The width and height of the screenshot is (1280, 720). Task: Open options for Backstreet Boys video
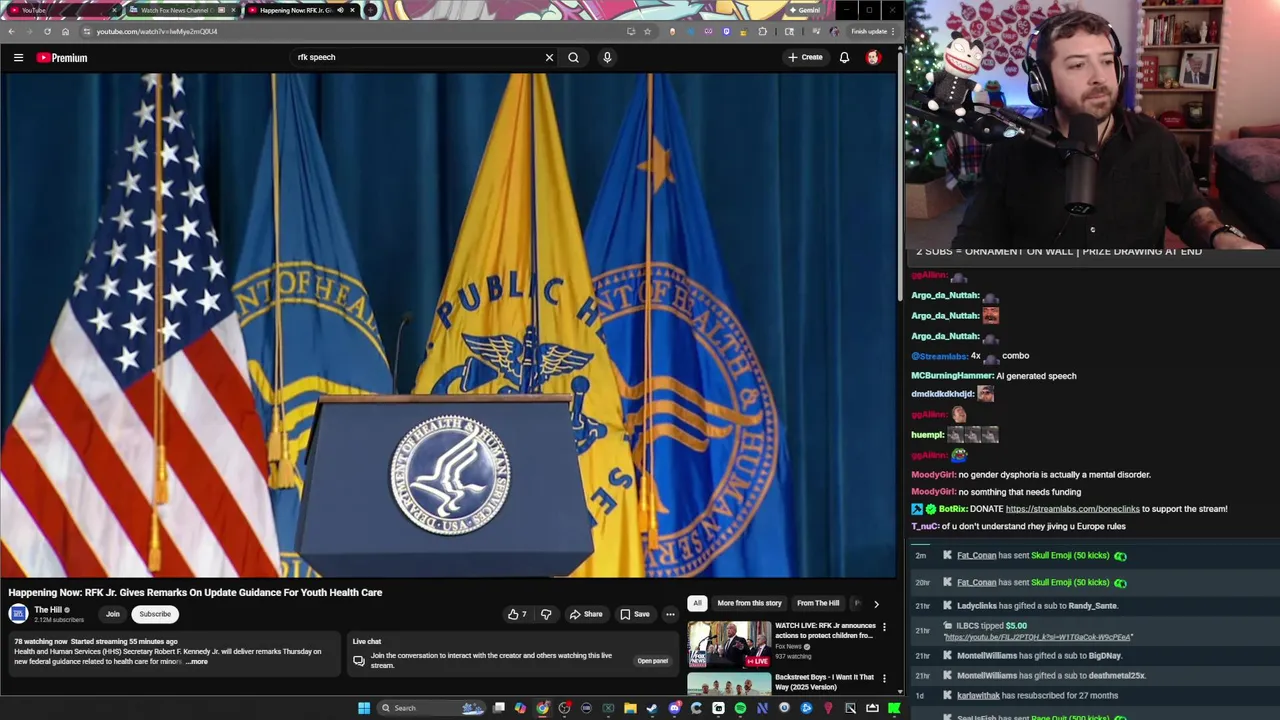884,678
